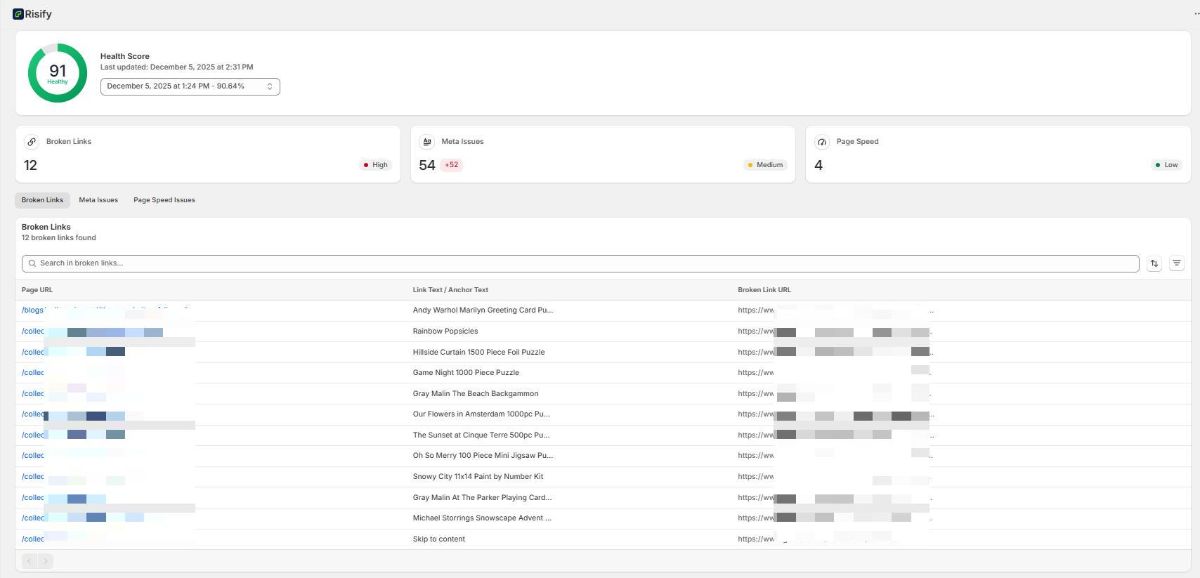1200x578 pixels.
Task: Open the filter icon for broken links
Action: [x=1177, y=264]
